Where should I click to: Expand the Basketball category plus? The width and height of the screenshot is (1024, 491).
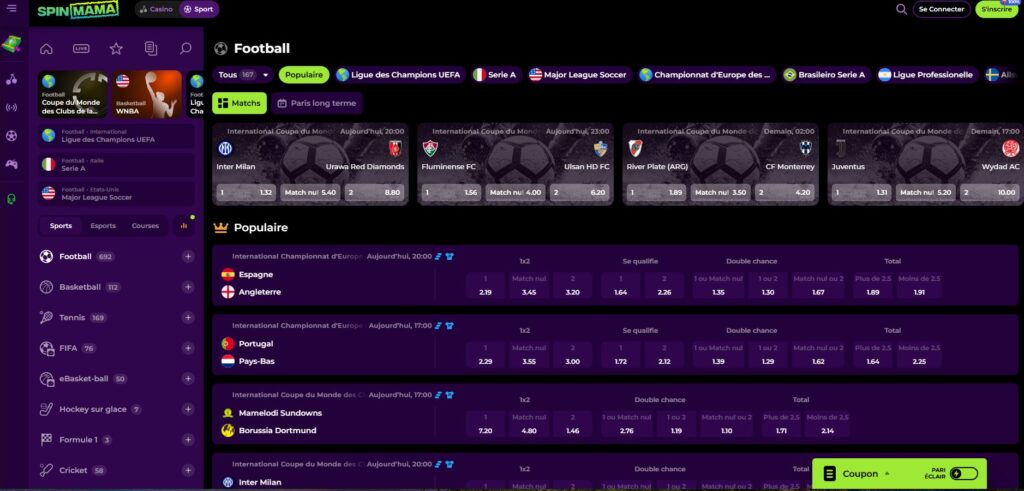188,287
